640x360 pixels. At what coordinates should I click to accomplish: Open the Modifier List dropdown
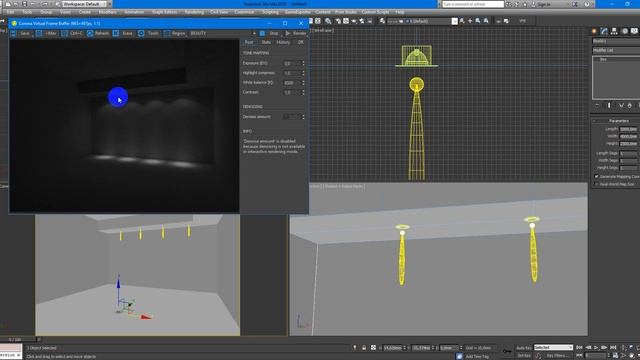[616, 50]
